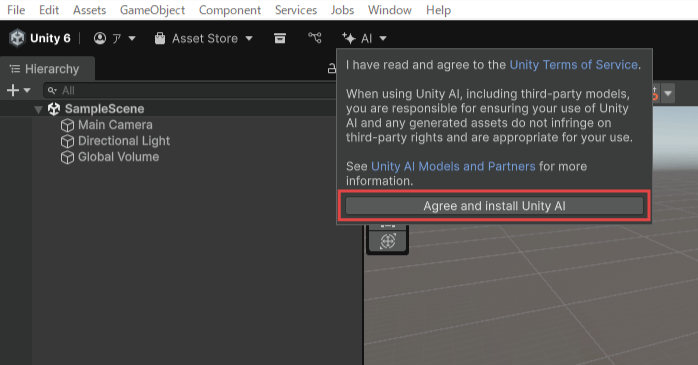
Task: Select Main Camera in the Hierarchy
Action: click(115, 125)
